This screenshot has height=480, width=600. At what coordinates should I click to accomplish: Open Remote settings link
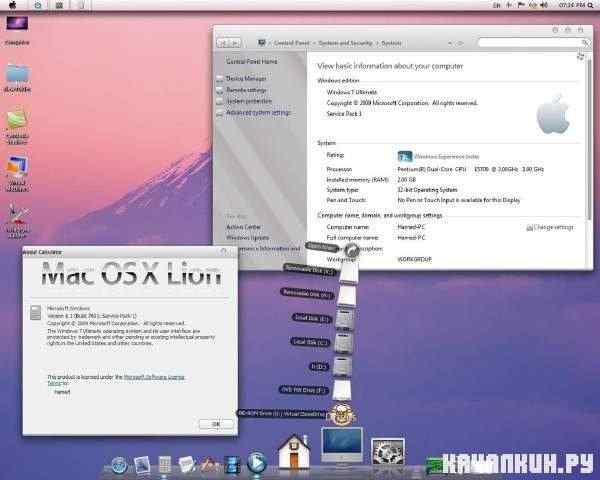coord(246,90)
